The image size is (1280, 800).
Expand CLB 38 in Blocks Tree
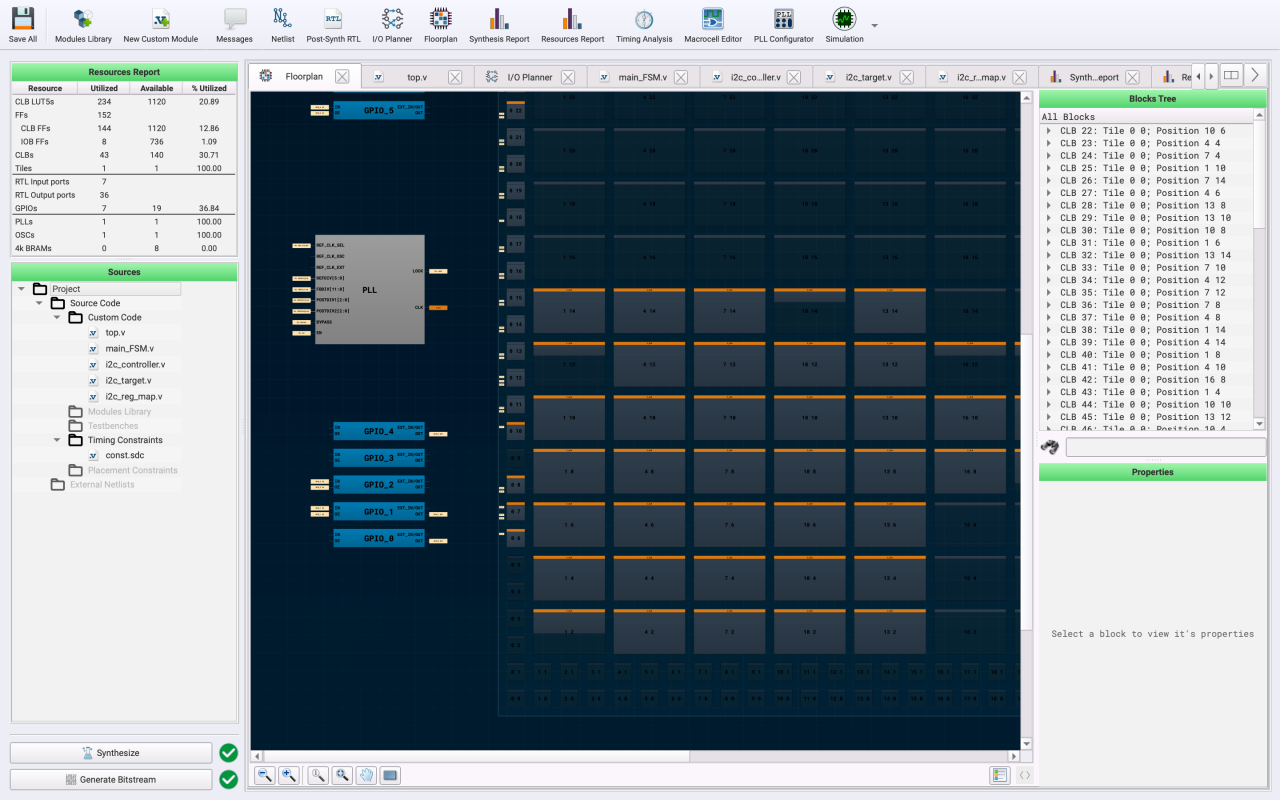(1049, 330)
